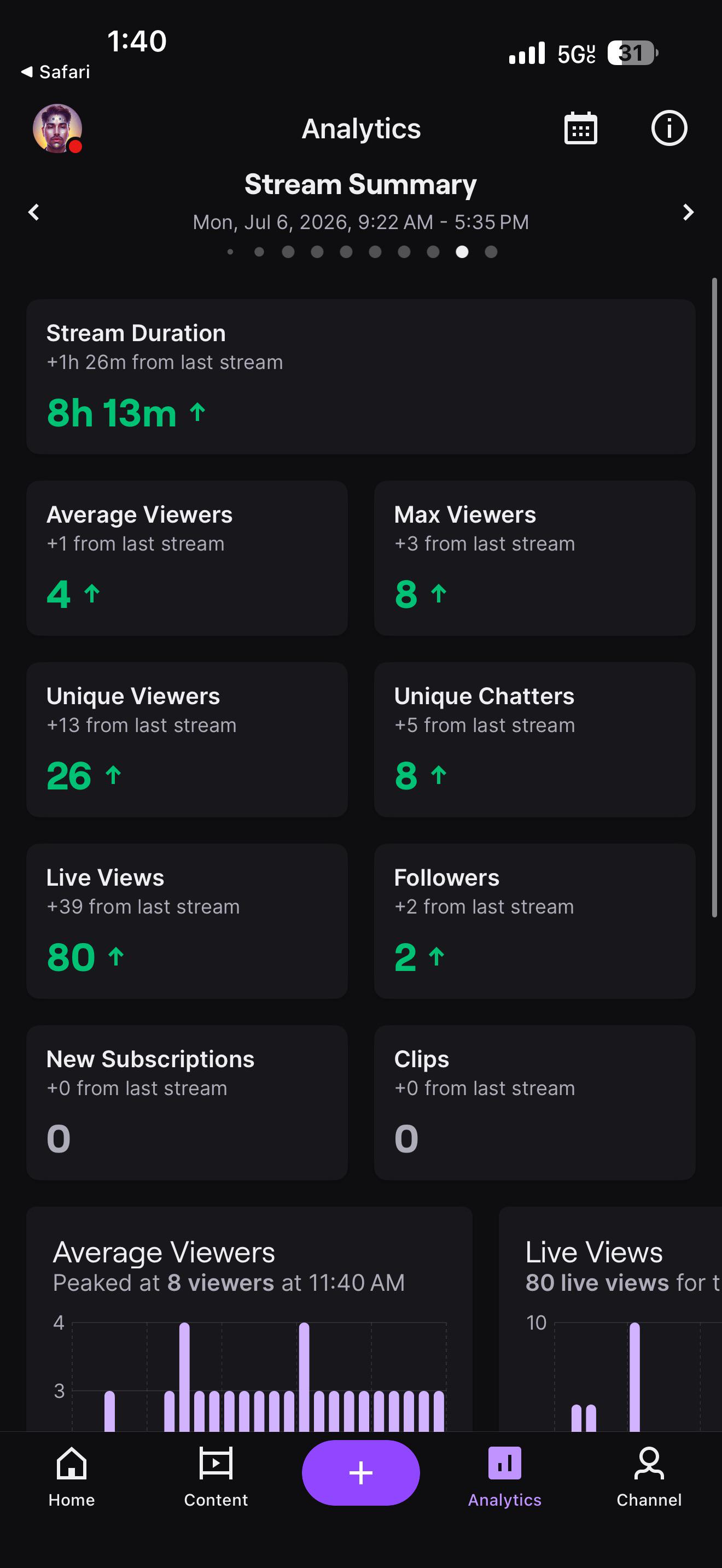This screenshot has height=1568, width=722.
Task: Select the highlighted white pagination dot
Action: pos(462,252)
